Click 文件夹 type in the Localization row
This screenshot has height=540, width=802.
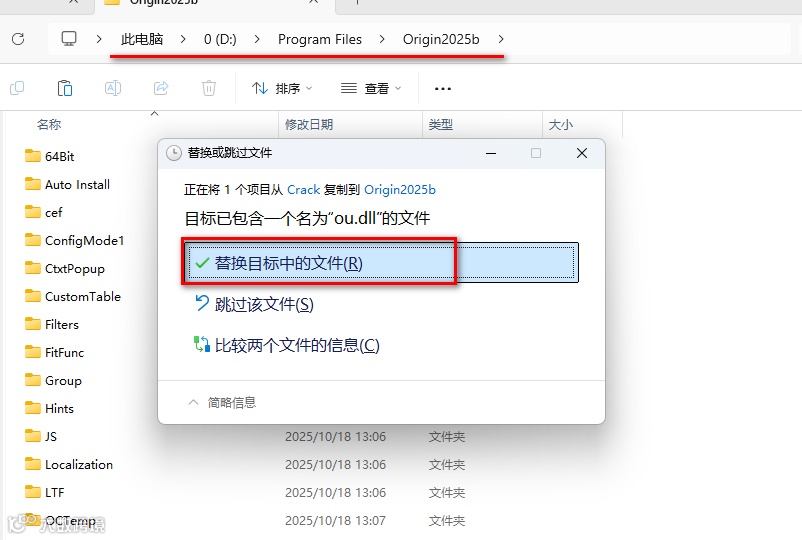click(x=447, y=465)
